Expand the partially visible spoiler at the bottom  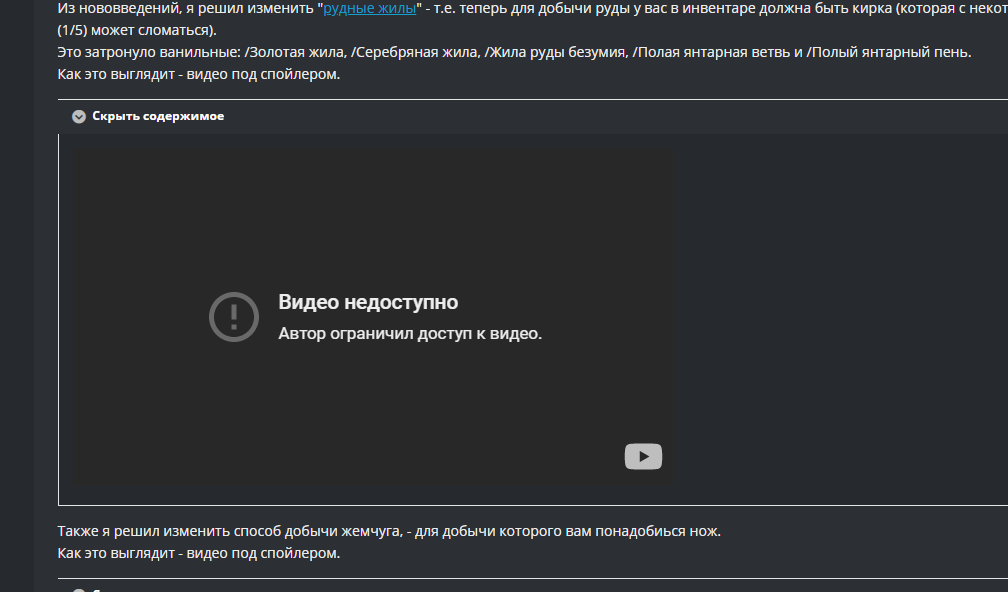point(79,588)
